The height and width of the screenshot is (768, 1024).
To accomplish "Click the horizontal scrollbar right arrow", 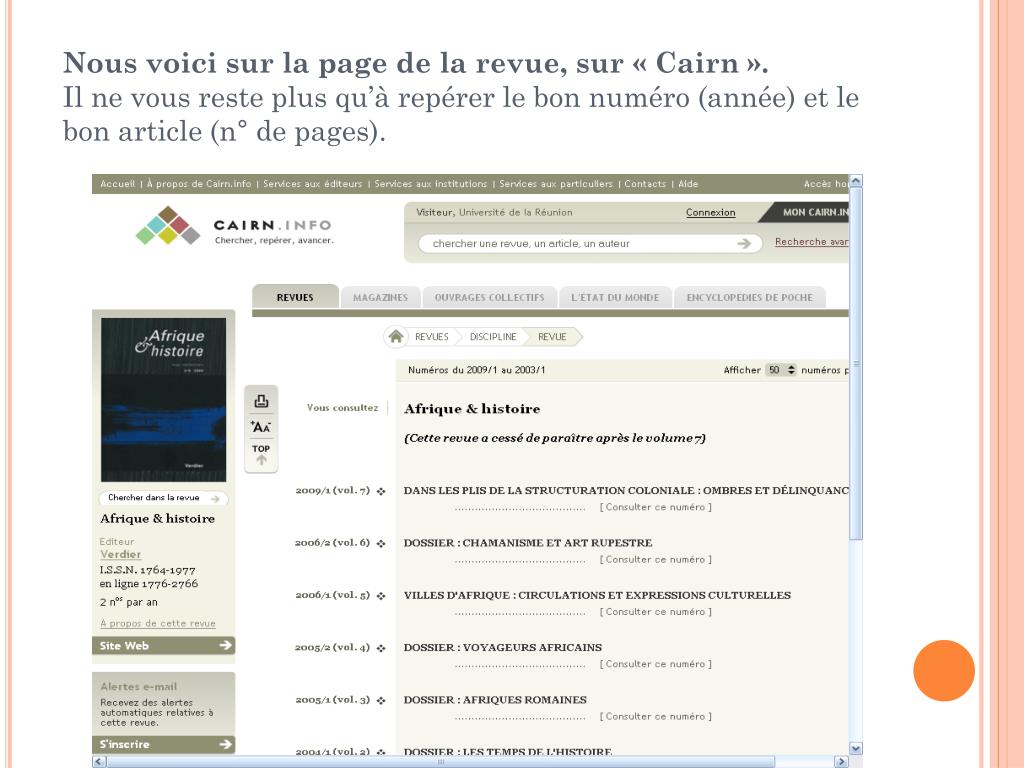I will [842, 761].
